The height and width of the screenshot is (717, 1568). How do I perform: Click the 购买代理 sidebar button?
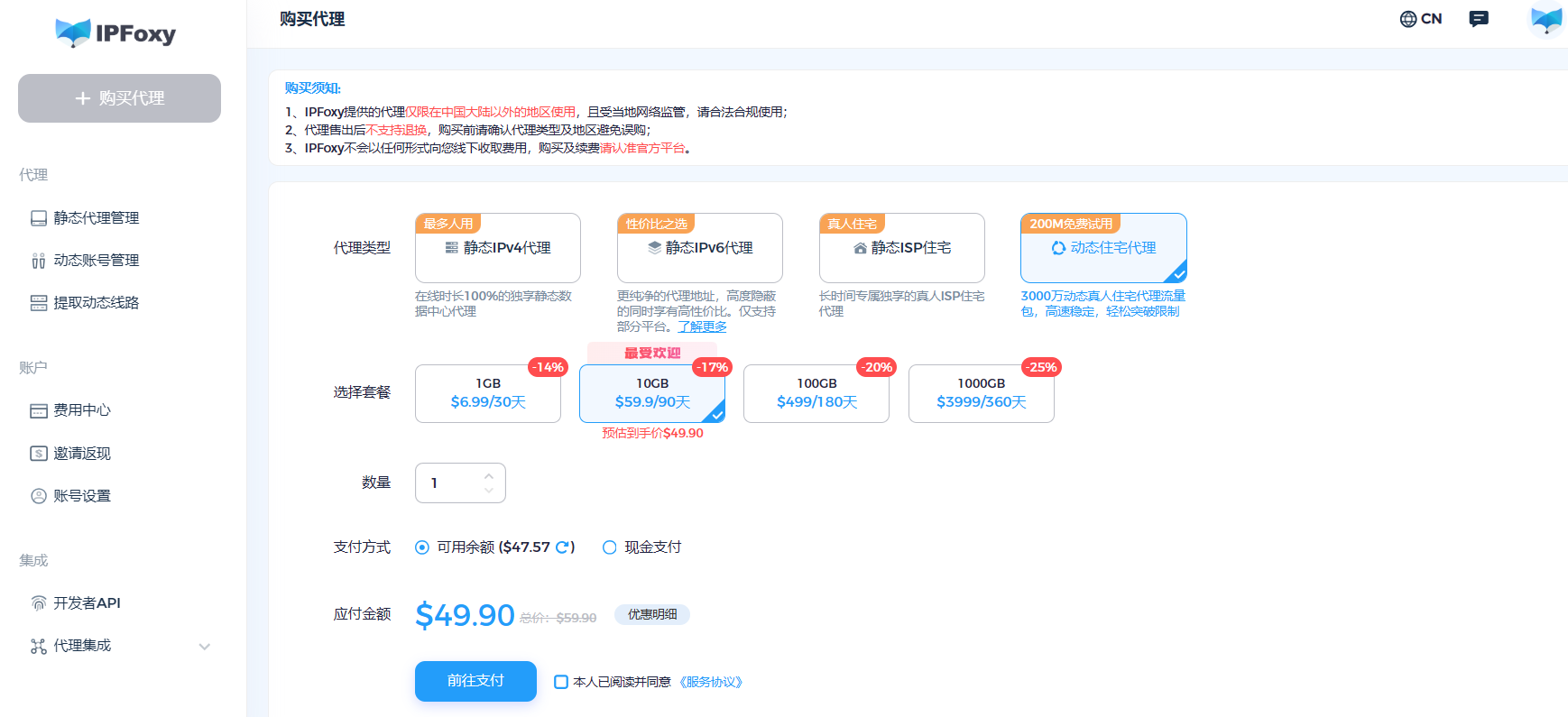(x=119, y=98)
